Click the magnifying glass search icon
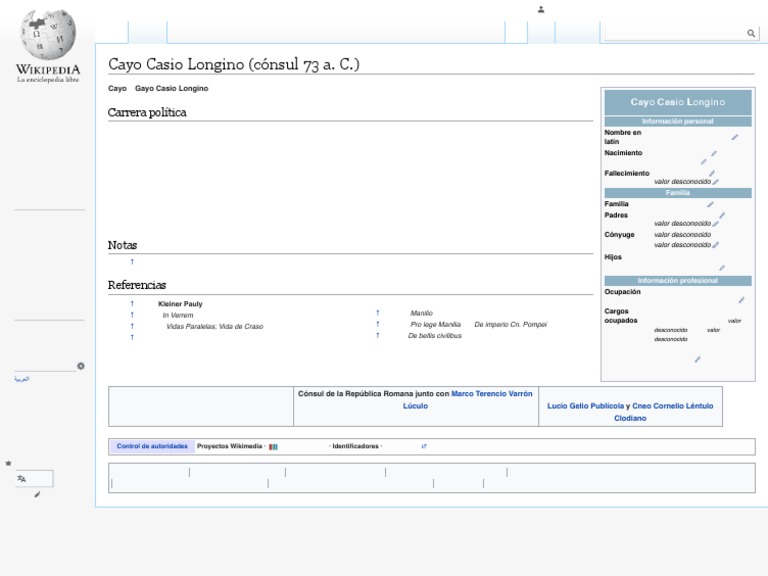 point(751,34)
